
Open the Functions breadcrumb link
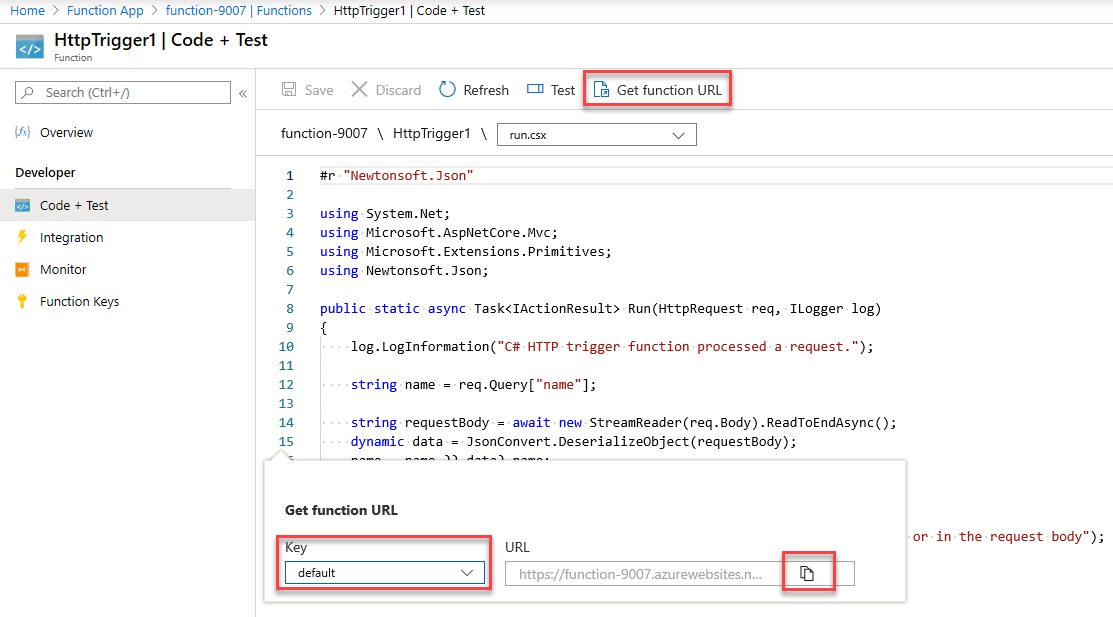pos(283,10)
